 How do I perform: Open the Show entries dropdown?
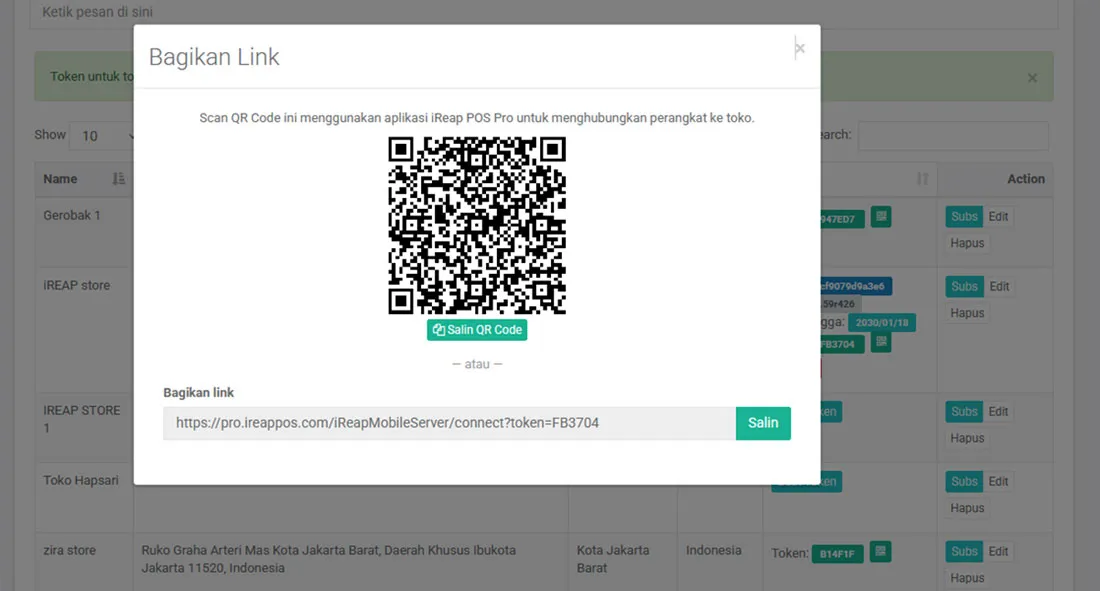[102, 135]
